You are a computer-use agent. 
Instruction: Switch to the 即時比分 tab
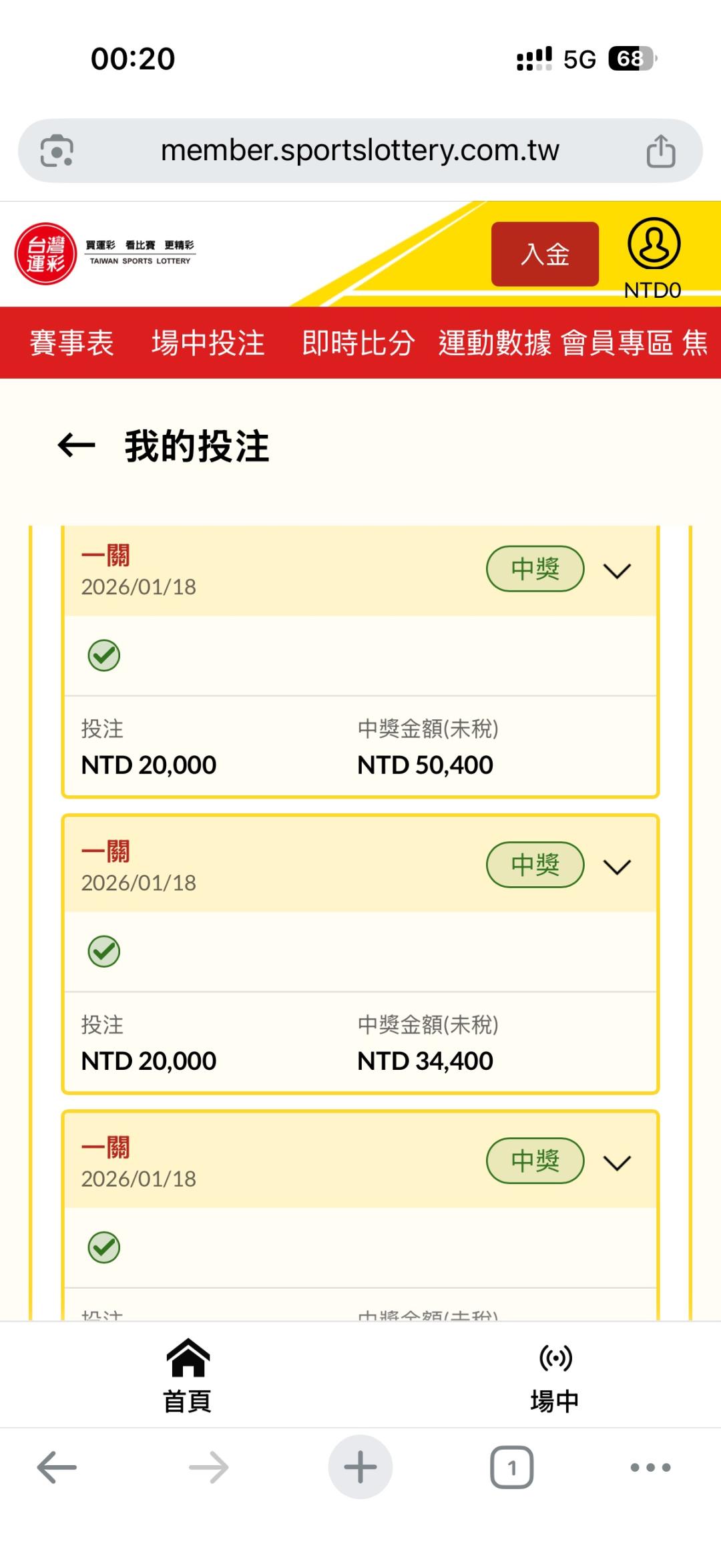pyautogui.click(x=358, y=343)
